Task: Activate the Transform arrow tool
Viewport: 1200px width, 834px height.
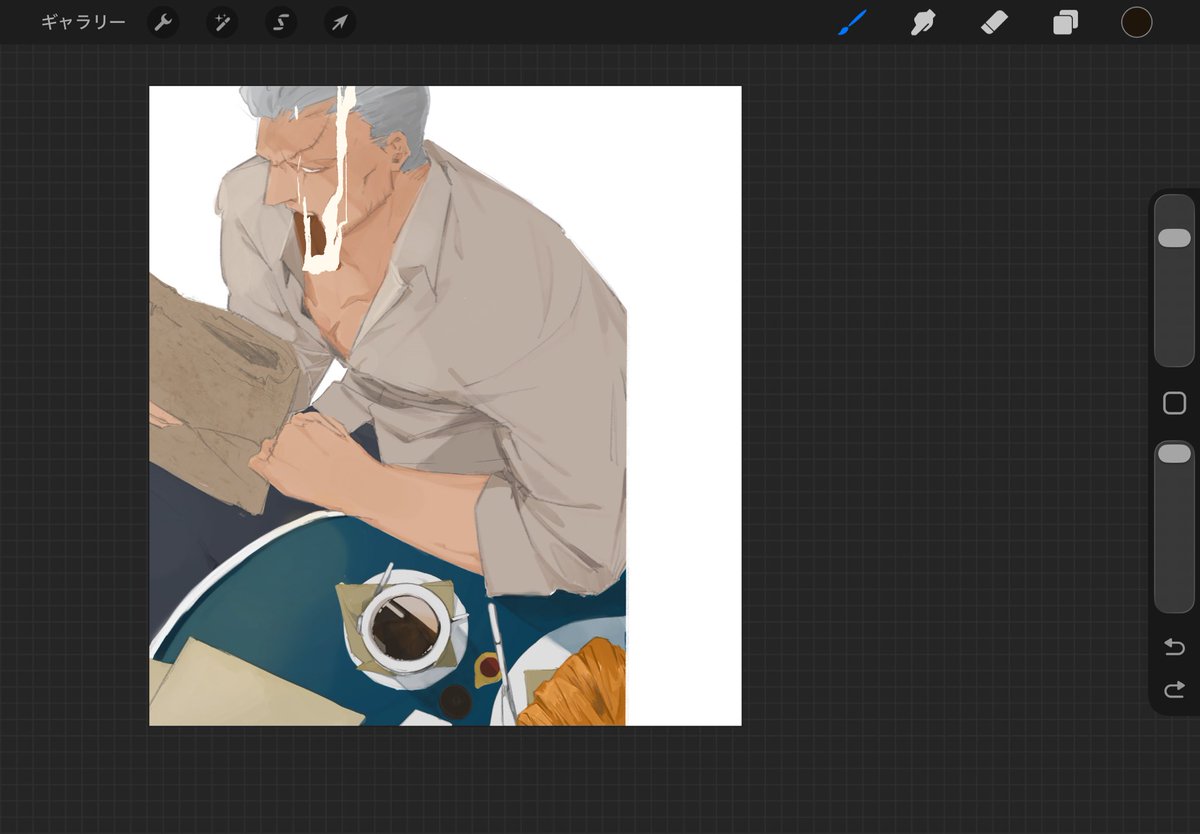Action: click(340, 22)
